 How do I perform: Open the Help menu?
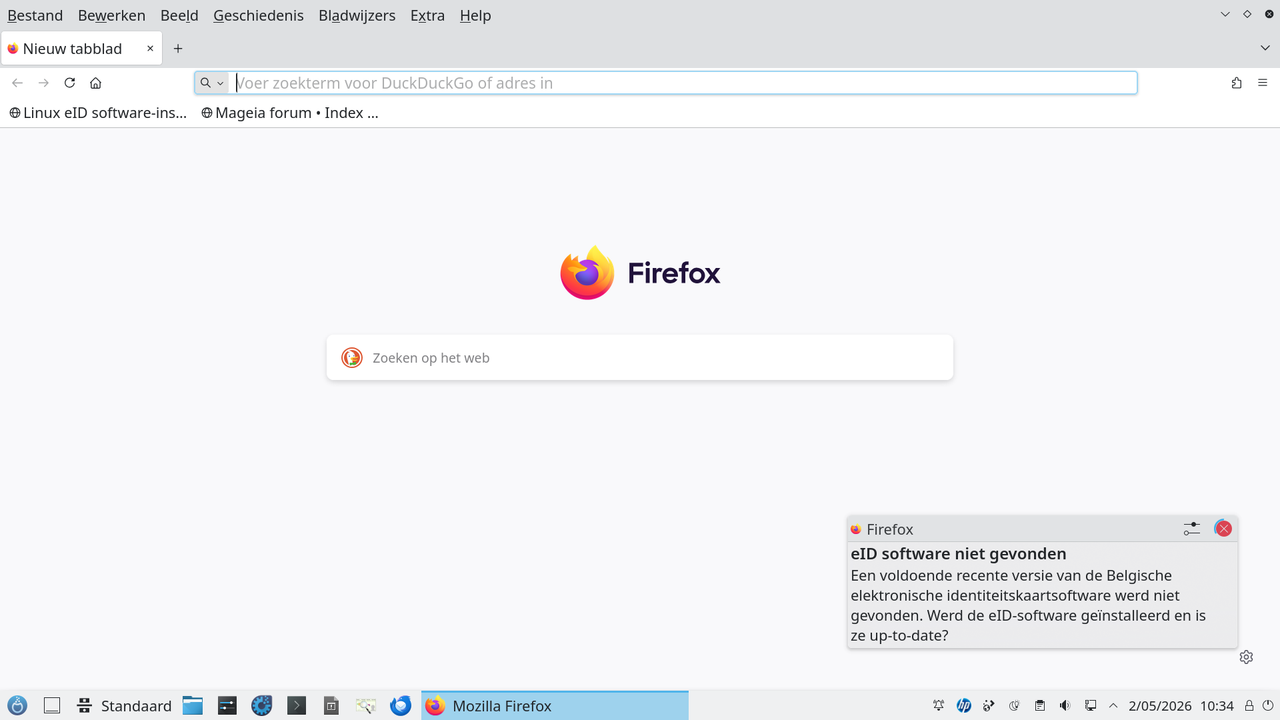point(475,15)
